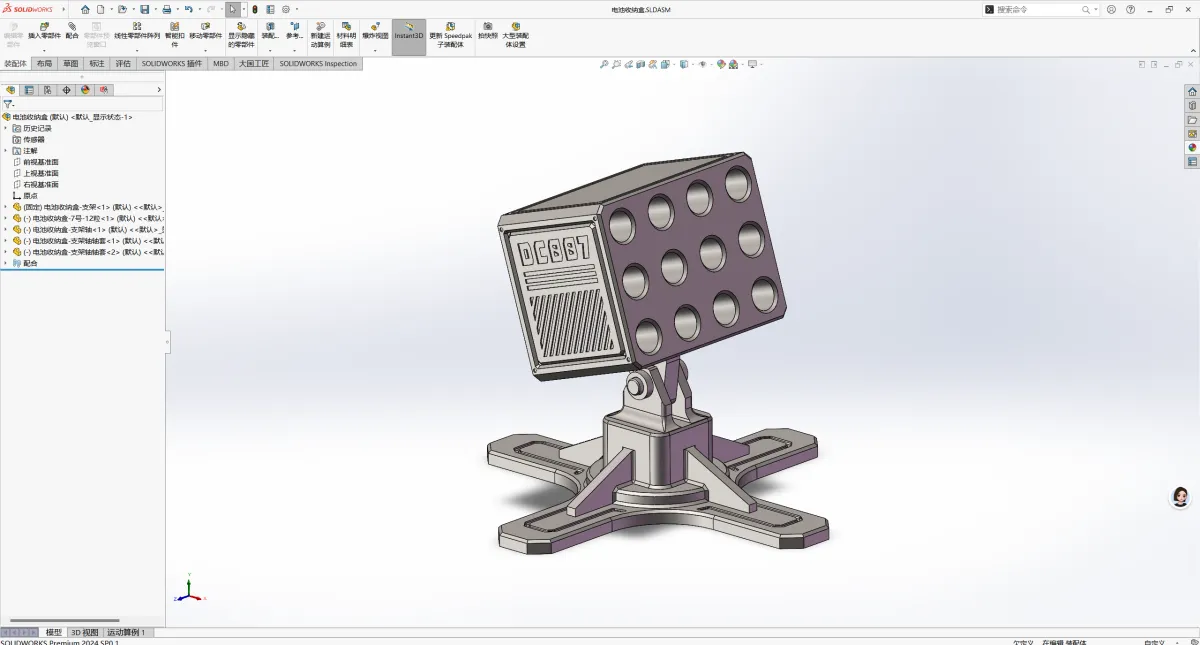The image size is (1200, 645).
Task: Open SOLIDWORKS Resources home in task pane
Action: 1192,91
